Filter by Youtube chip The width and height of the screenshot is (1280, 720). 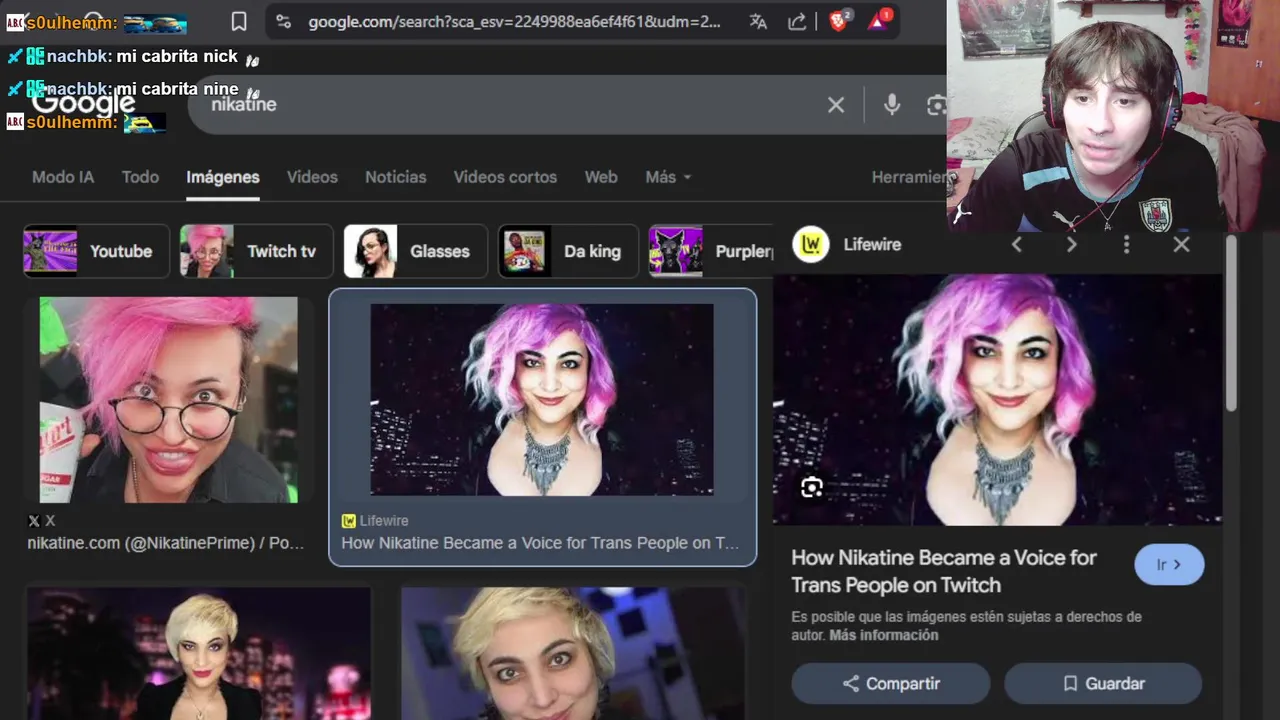pyautogui.click(x=94, y=251)
